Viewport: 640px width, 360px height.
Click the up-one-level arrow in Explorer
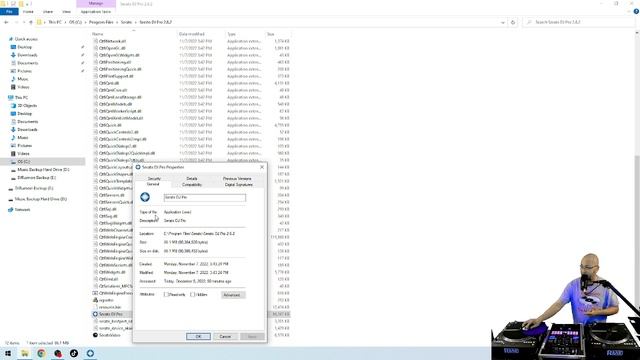[31, 22]
